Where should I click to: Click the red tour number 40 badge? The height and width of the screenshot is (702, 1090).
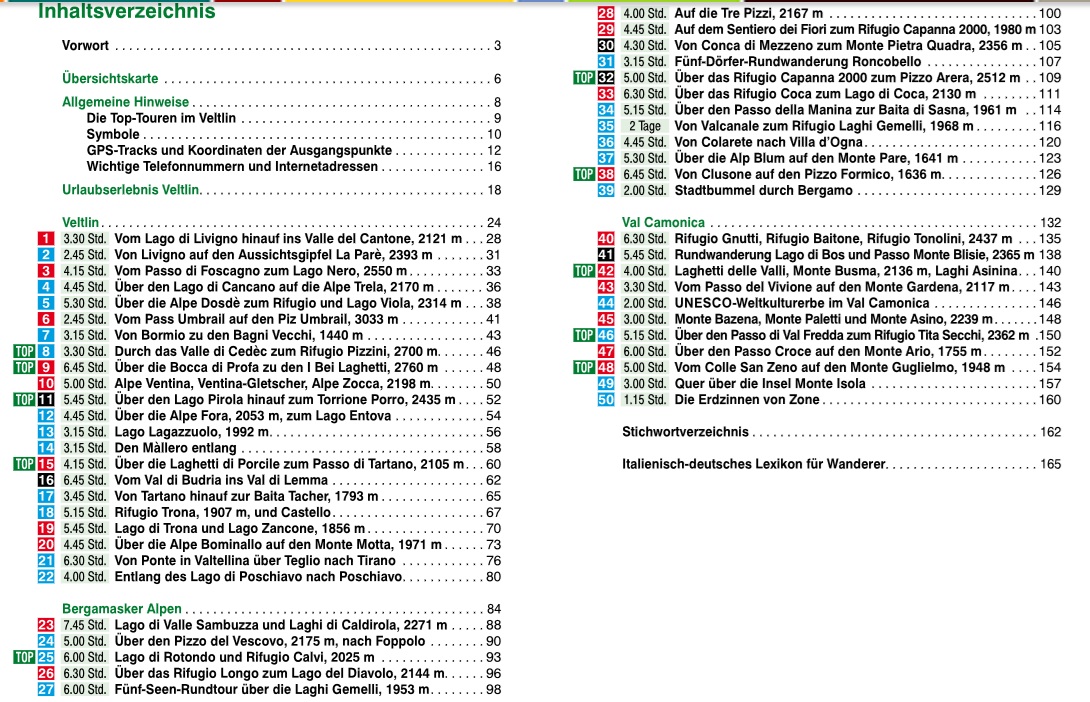606,239
